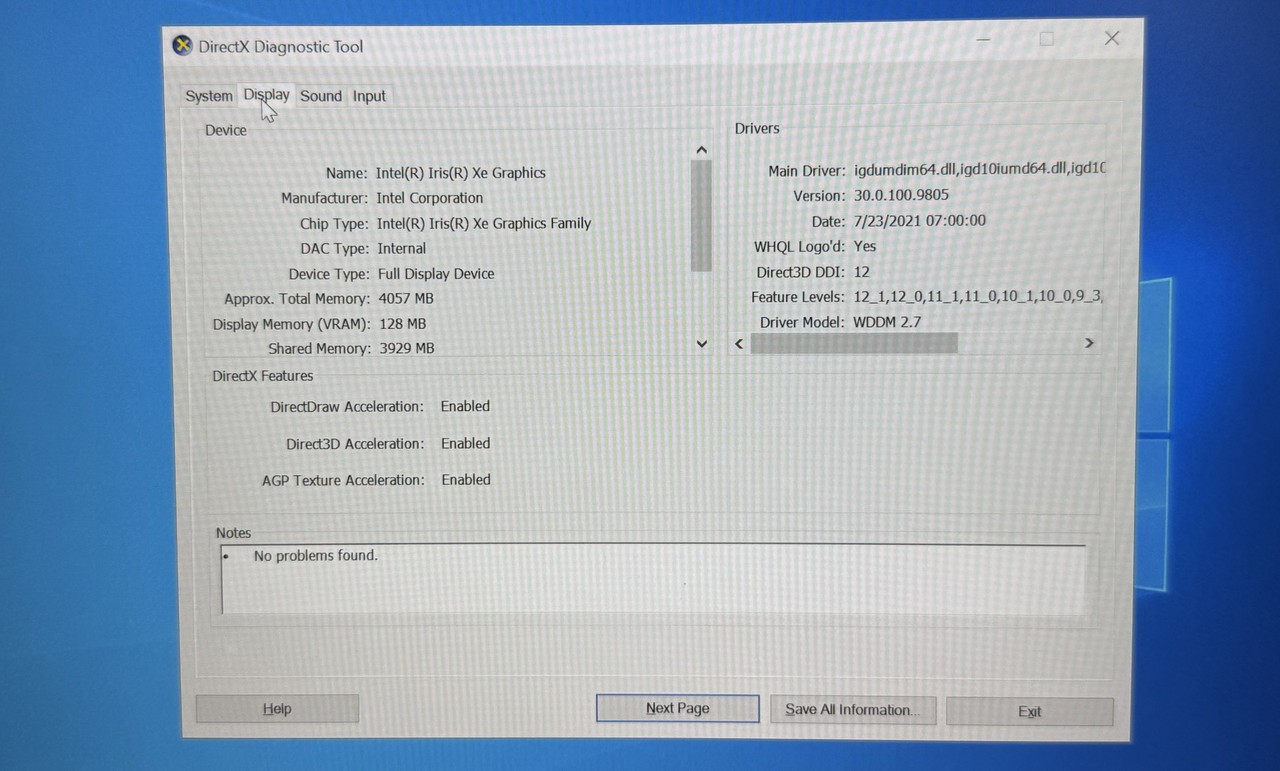Close the DirectX Diagnostic Tool window
The image size is (1280, 771).
point(1112,38)
